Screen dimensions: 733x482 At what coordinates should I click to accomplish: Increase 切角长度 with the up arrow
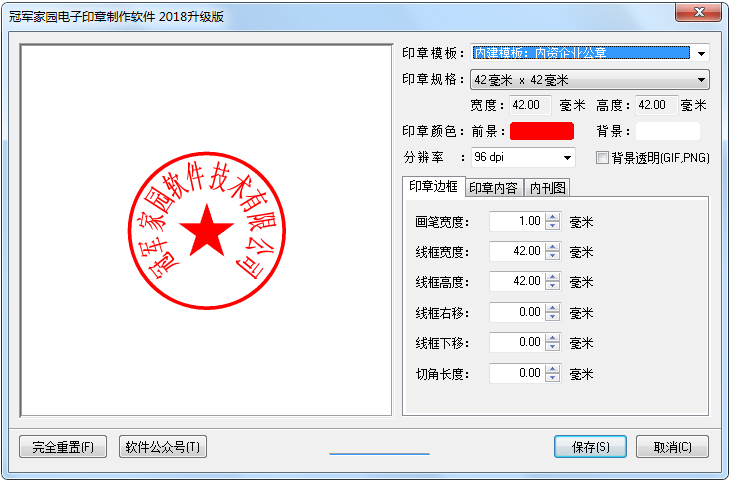click(x=553, y=369)
